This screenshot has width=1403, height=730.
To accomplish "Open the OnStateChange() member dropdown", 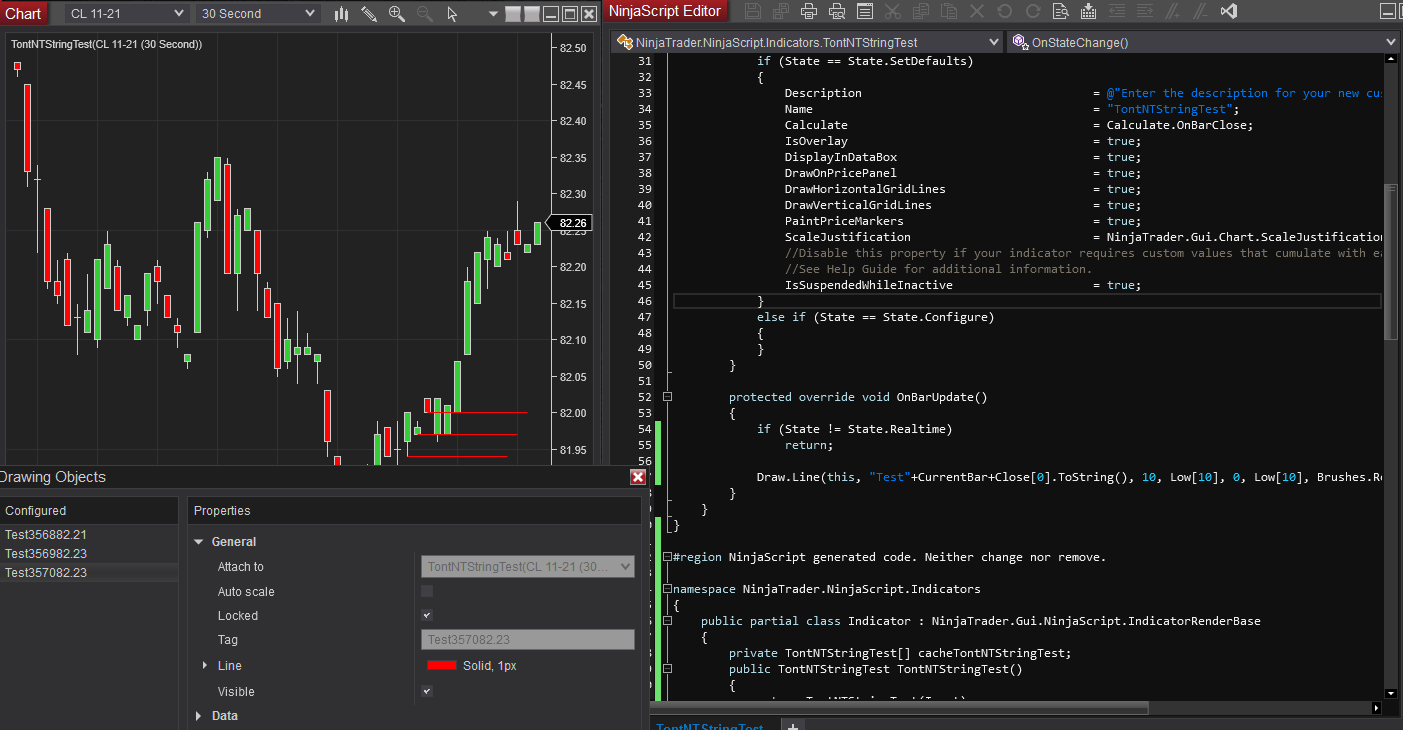I will (1204, 42).
